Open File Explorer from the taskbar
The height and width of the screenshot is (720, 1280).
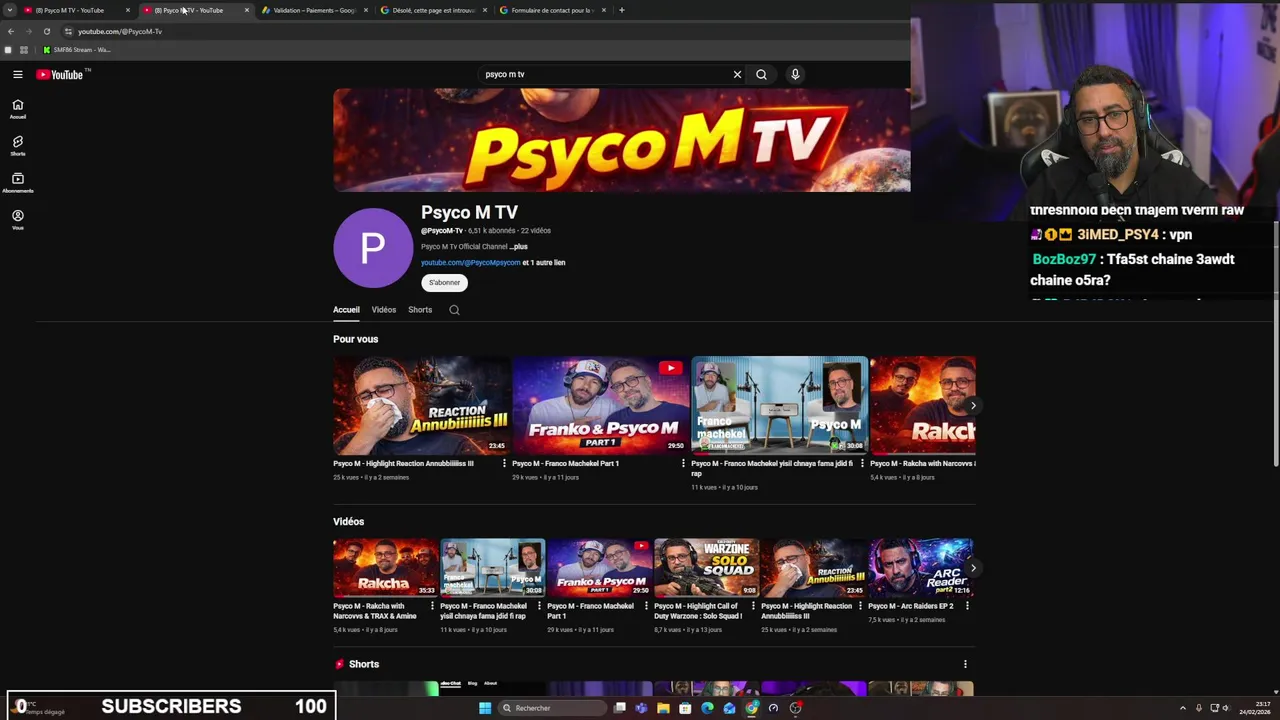coord(663,708)
